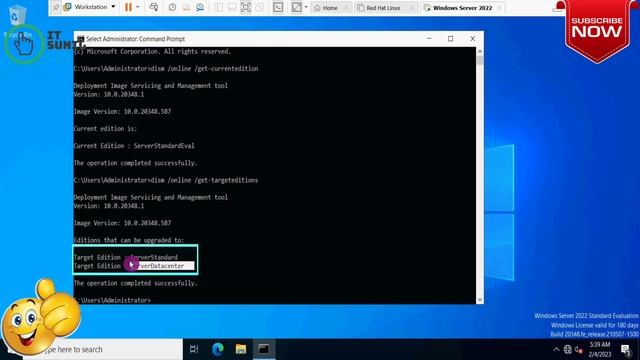
Task: Pause the virtual machine with the orange button
Action: [128, 7]
